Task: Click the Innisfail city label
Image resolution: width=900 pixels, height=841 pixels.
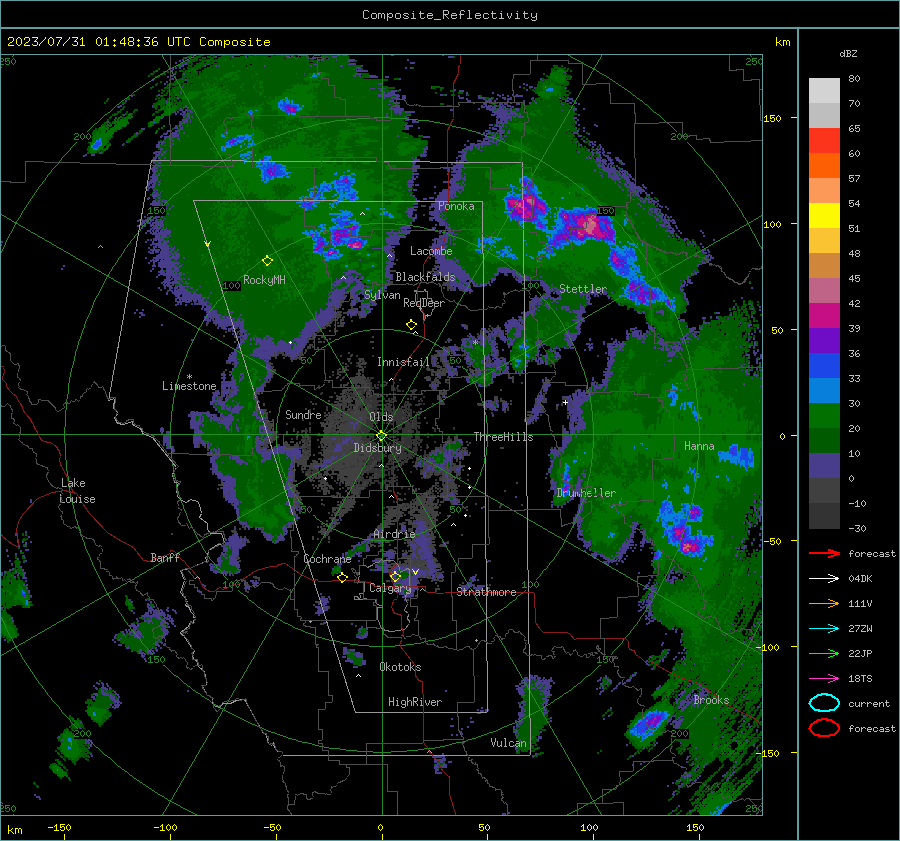Action: coord(404,362)
